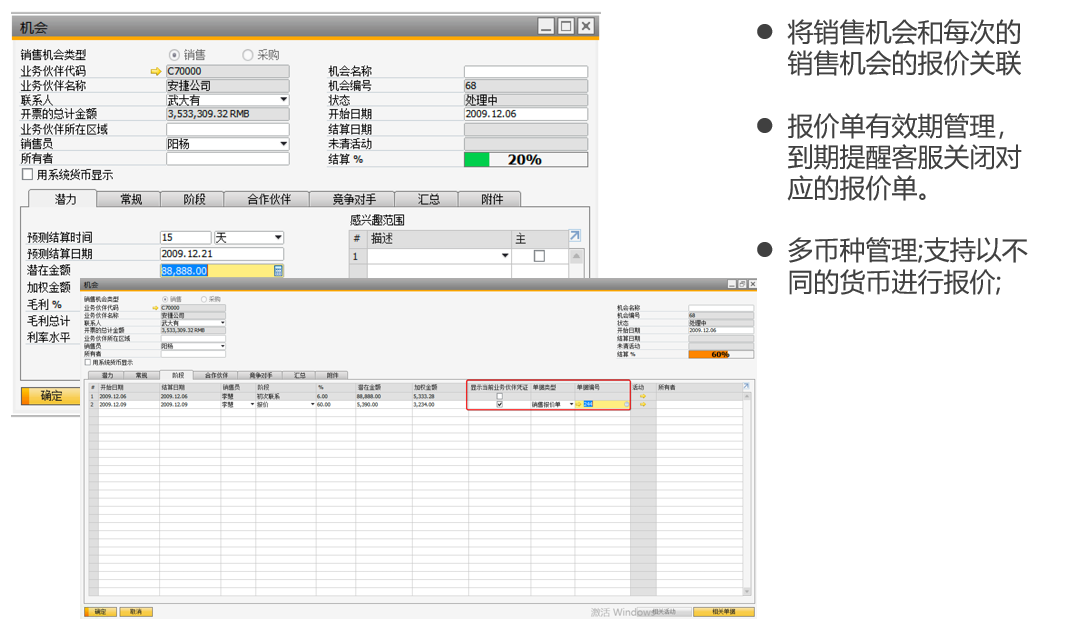The height and width of the screenshot is (619, 1070).
Task: Restore the front 机会 window size
Action: pos(742,284)
